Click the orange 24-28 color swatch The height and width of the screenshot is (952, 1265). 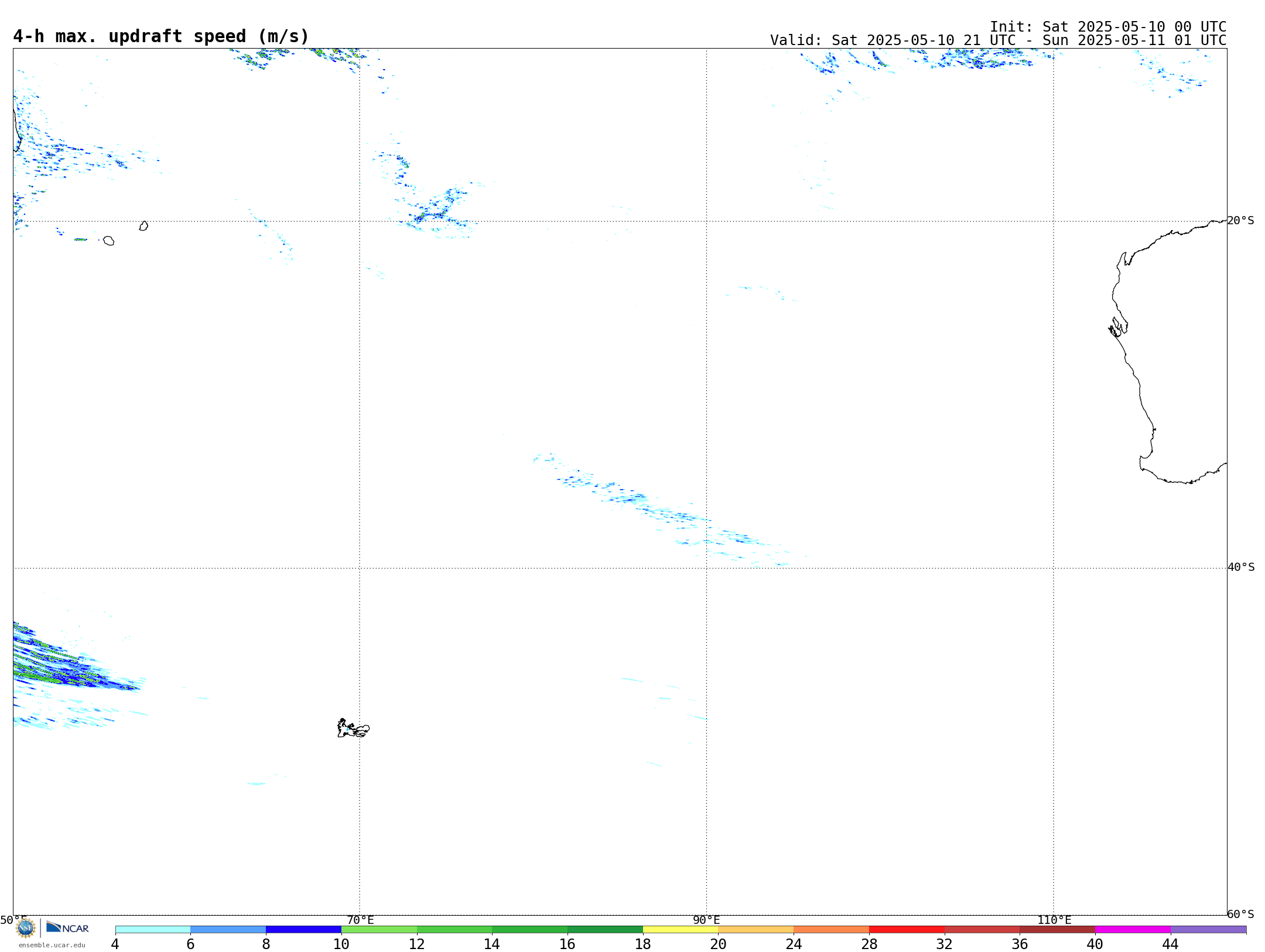coord(832,930)
